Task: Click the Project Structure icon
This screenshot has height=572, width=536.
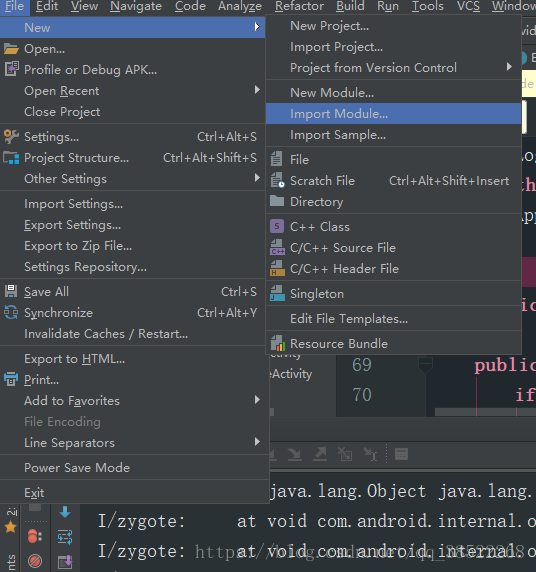Action: pos(11,158)
